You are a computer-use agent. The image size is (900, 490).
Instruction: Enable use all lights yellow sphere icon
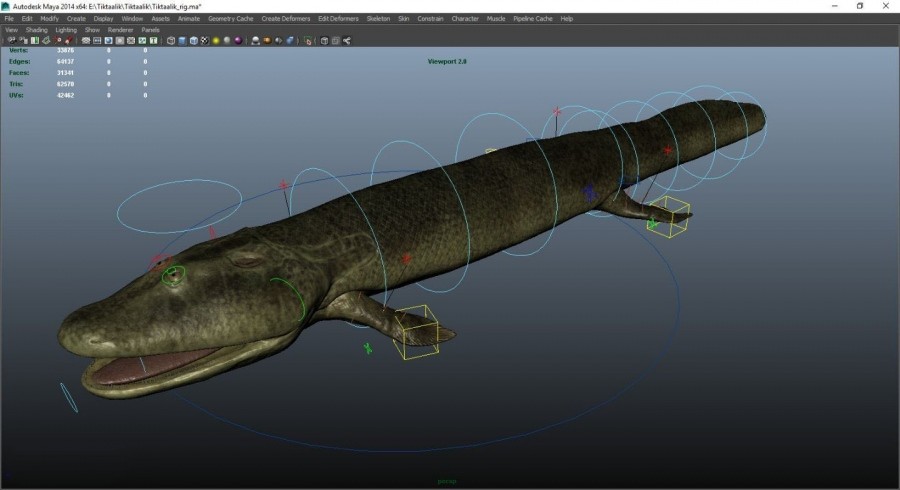click(216, 41)
